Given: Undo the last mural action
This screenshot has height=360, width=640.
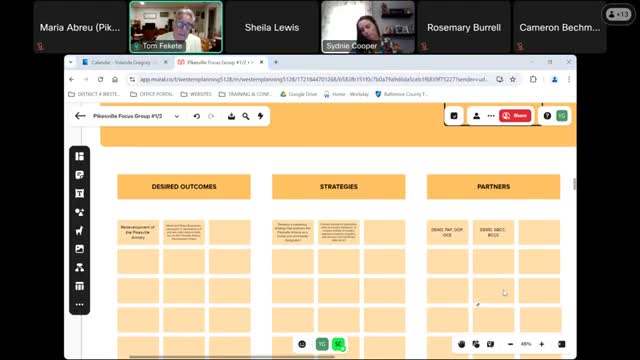Looking at the screenshot, I should [197, 116].
